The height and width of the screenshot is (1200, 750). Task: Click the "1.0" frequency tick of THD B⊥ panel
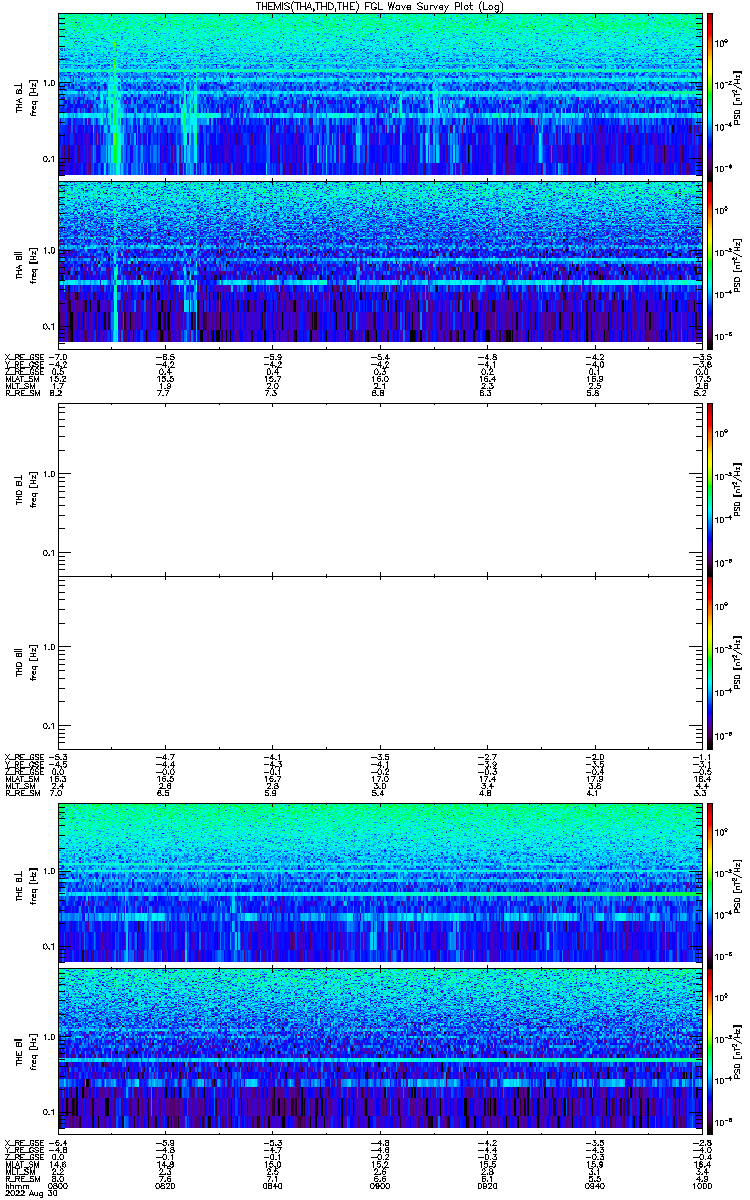click(x=49, y=474)
